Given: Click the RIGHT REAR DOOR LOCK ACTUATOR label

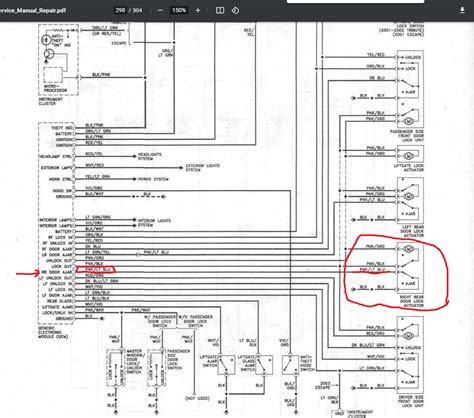Looking at the screenshot, I should [412, 301].
